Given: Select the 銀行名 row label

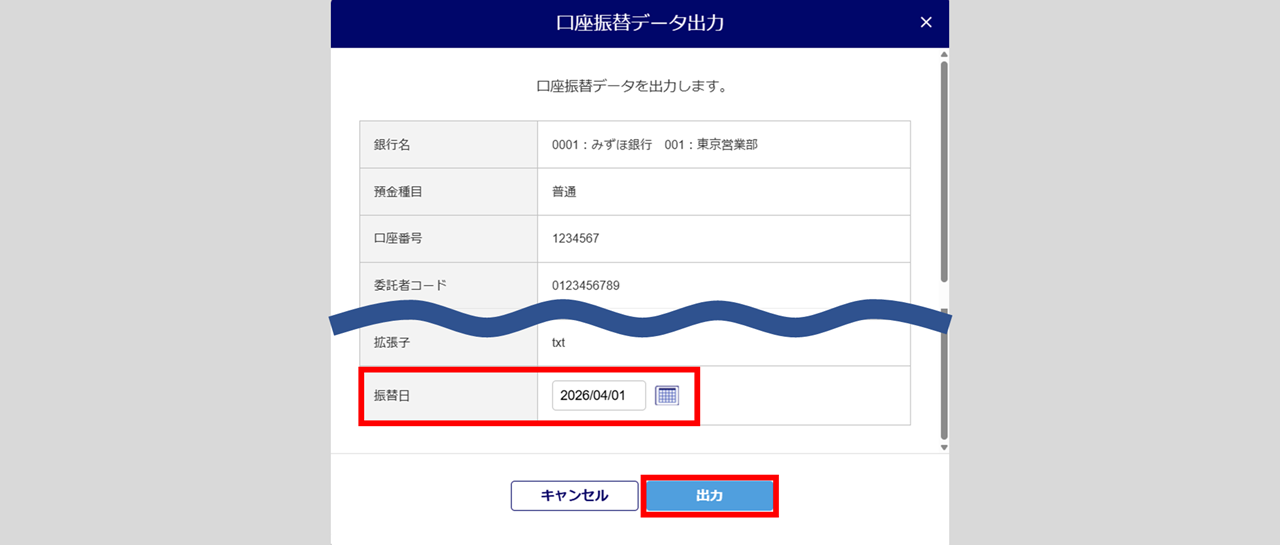Looking at the screenshot, I should pyautogui.click(x=392, y=145).
